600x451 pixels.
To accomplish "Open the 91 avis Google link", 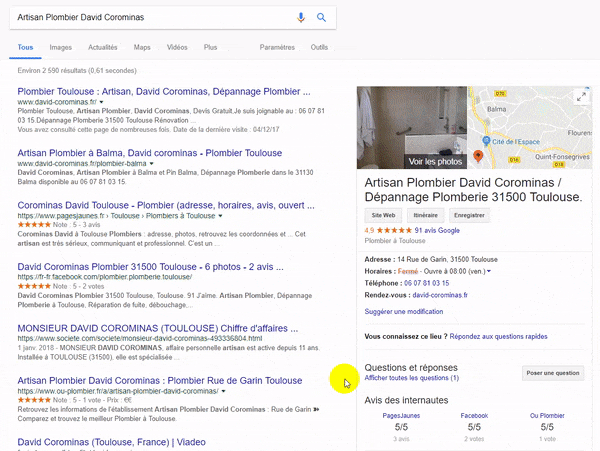I will click(x=437, y=230).
